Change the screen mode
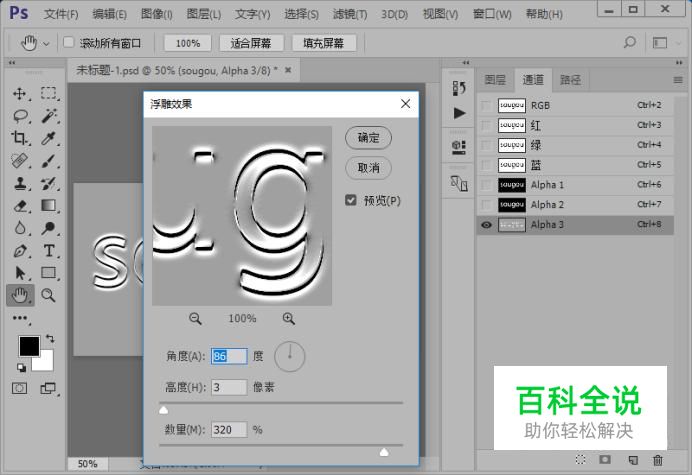Screen dimensions: 692x475 coord(48,388)
